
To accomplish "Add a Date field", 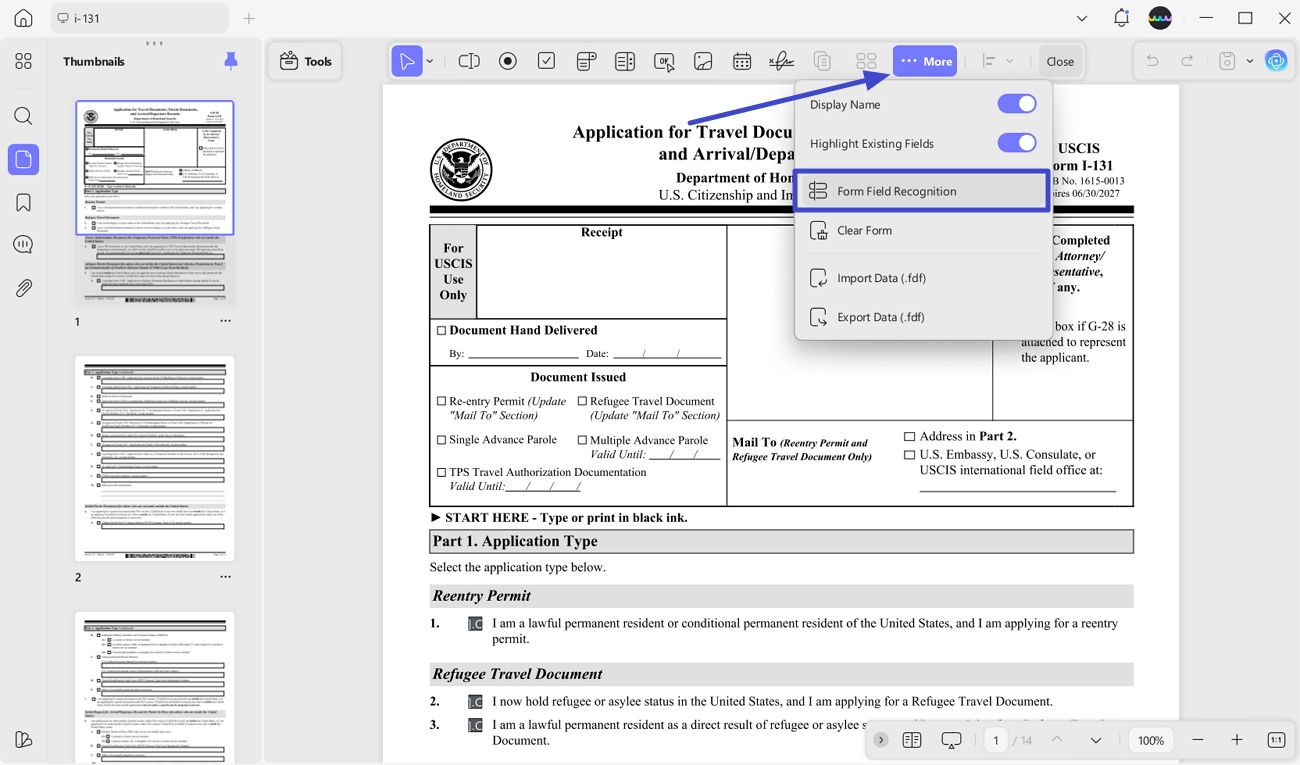I will (742, 60).
